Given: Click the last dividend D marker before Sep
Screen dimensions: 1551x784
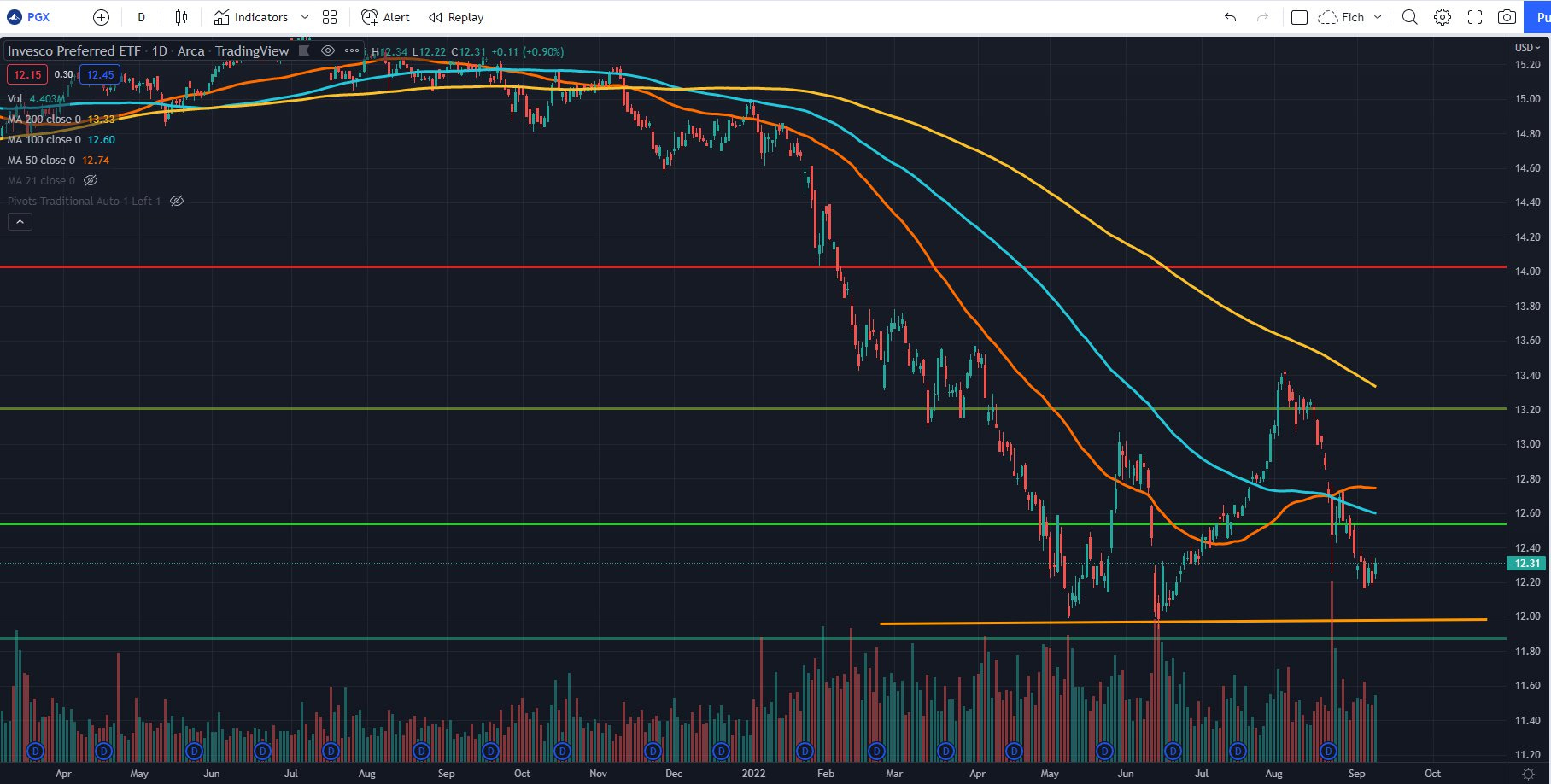Looking at the screenshot, I should [1328, 751].
